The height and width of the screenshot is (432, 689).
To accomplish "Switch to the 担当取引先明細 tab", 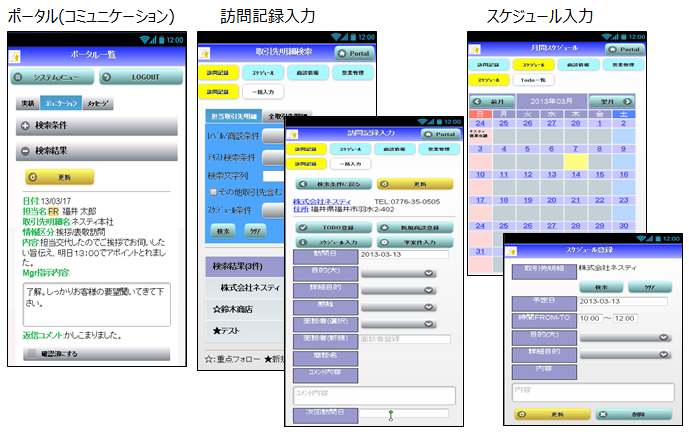I will [x=234, y=116].
